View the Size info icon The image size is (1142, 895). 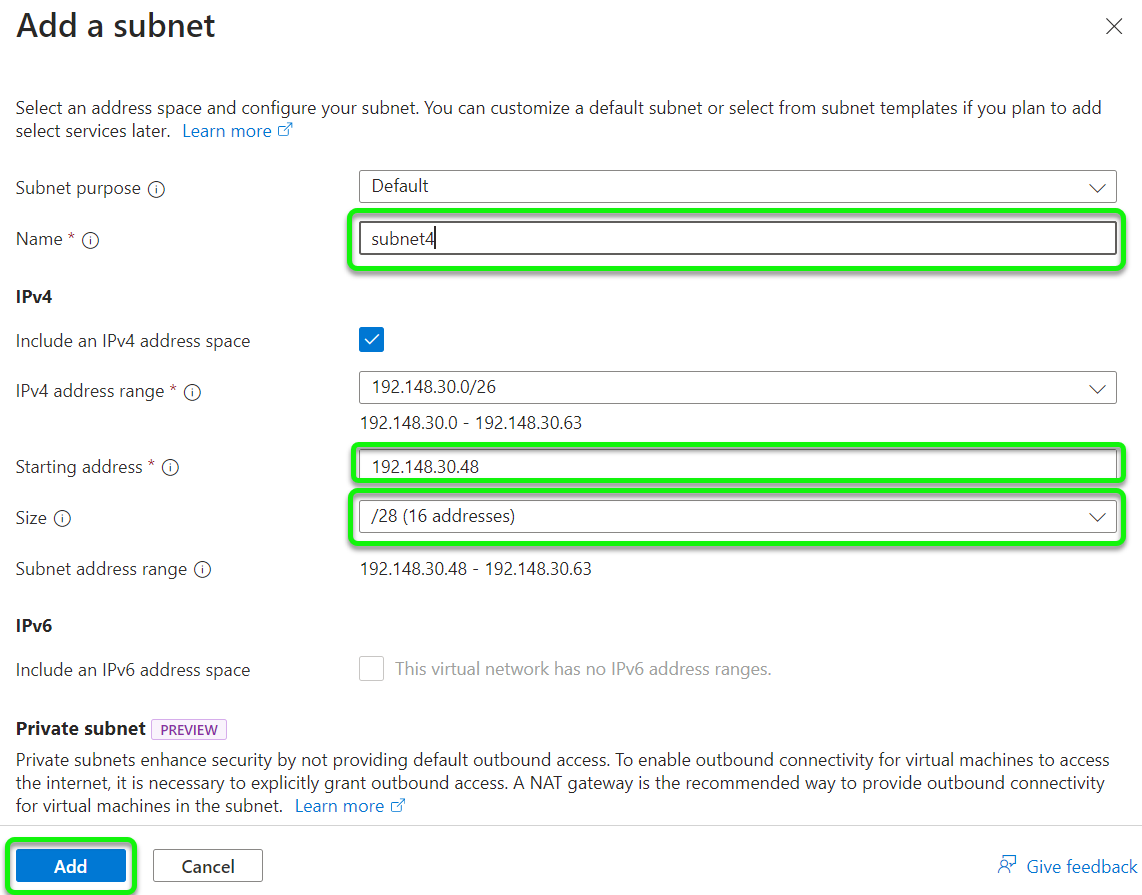[x=64, y=518]
